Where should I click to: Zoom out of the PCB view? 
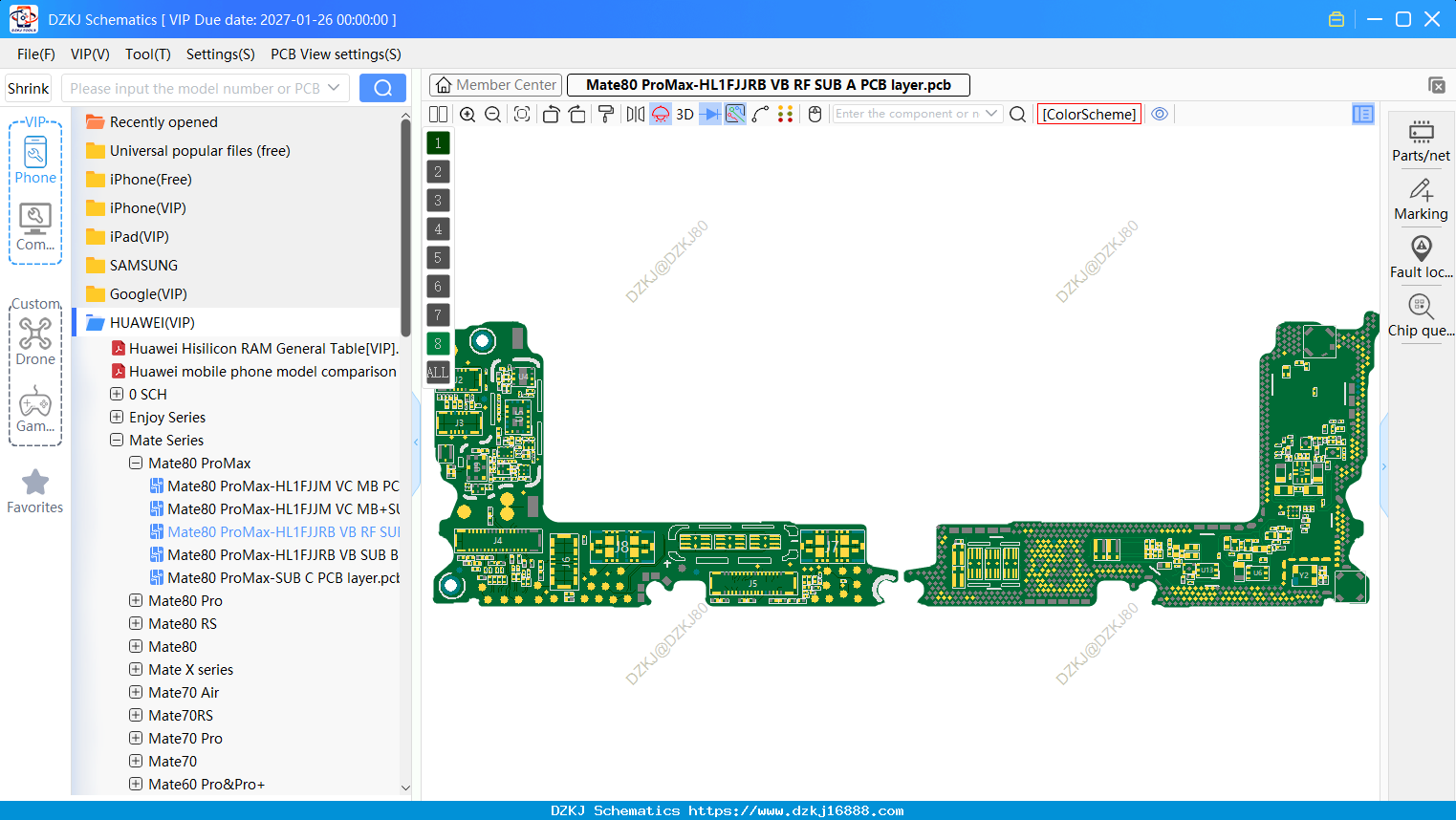pyautogui.click(x=493, y=114)
